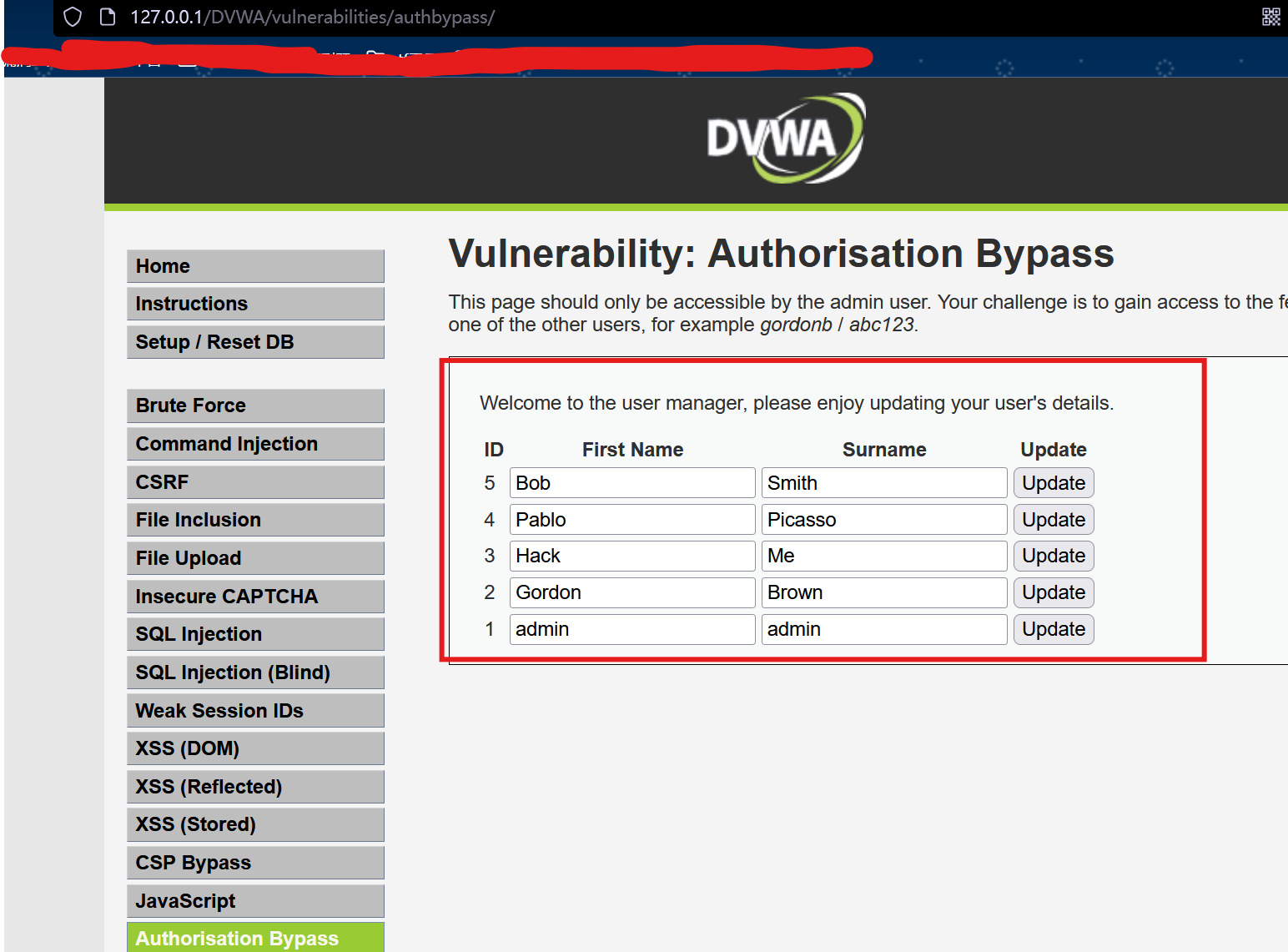Click the QR code icon in the address bar
The width and height of the screenshot is (1288, 952).
1270,17
